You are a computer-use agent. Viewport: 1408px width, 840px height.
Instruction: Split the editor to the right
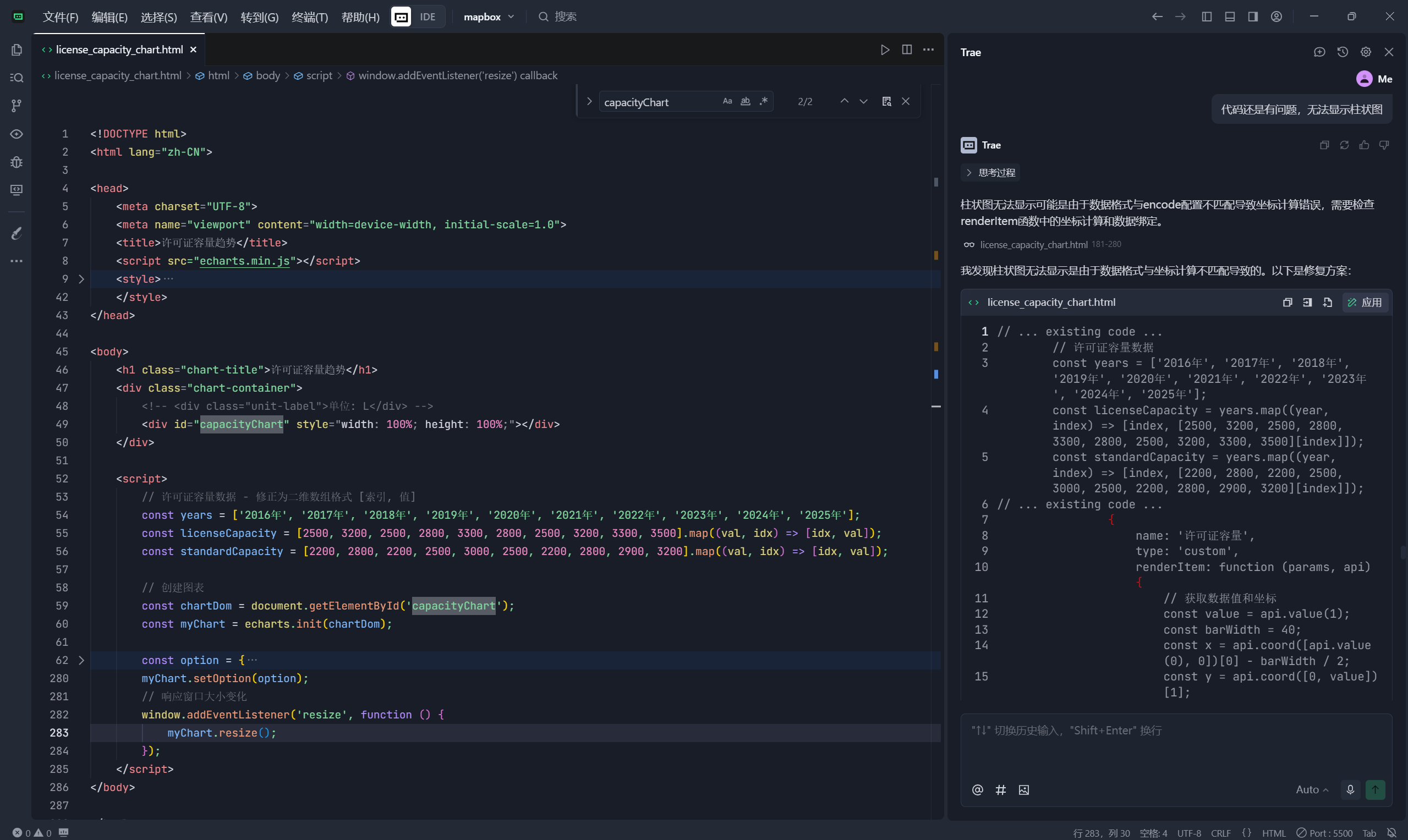tap(906, 50)
